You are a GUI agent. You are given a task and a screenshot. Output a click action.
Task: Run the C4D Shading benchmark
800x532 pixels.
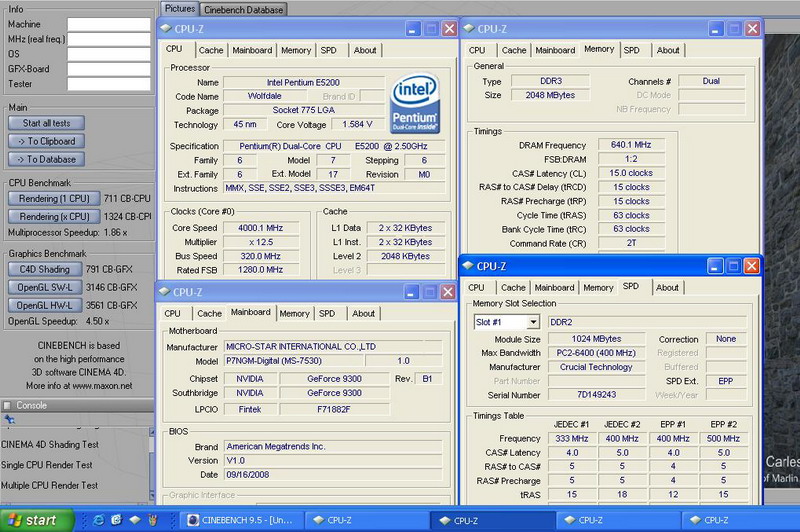click(x=44, y=269)
